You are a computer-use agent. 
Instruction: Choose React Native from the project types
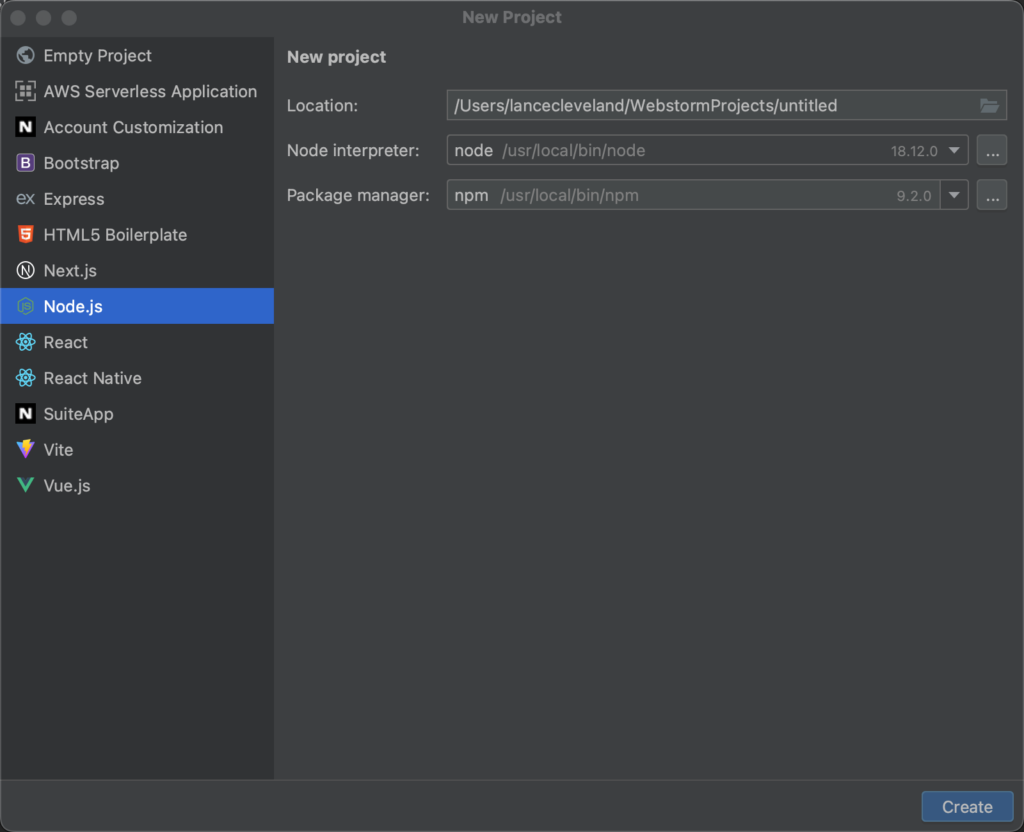point(92,379)
